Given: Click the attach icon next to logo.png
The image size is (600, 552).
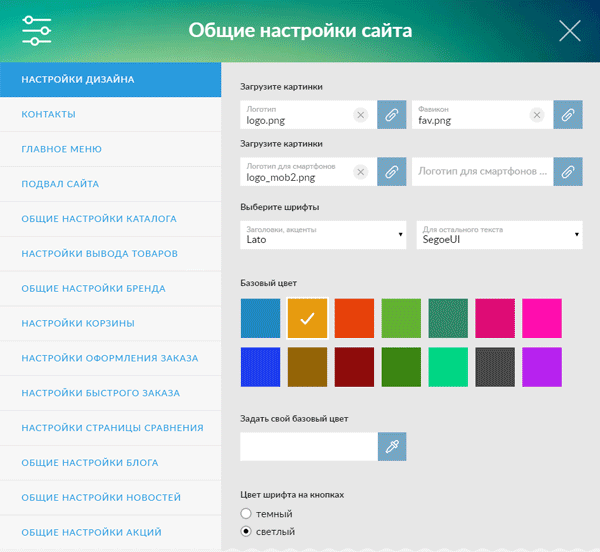Looking at the screenshot, I should coord(392,116).
